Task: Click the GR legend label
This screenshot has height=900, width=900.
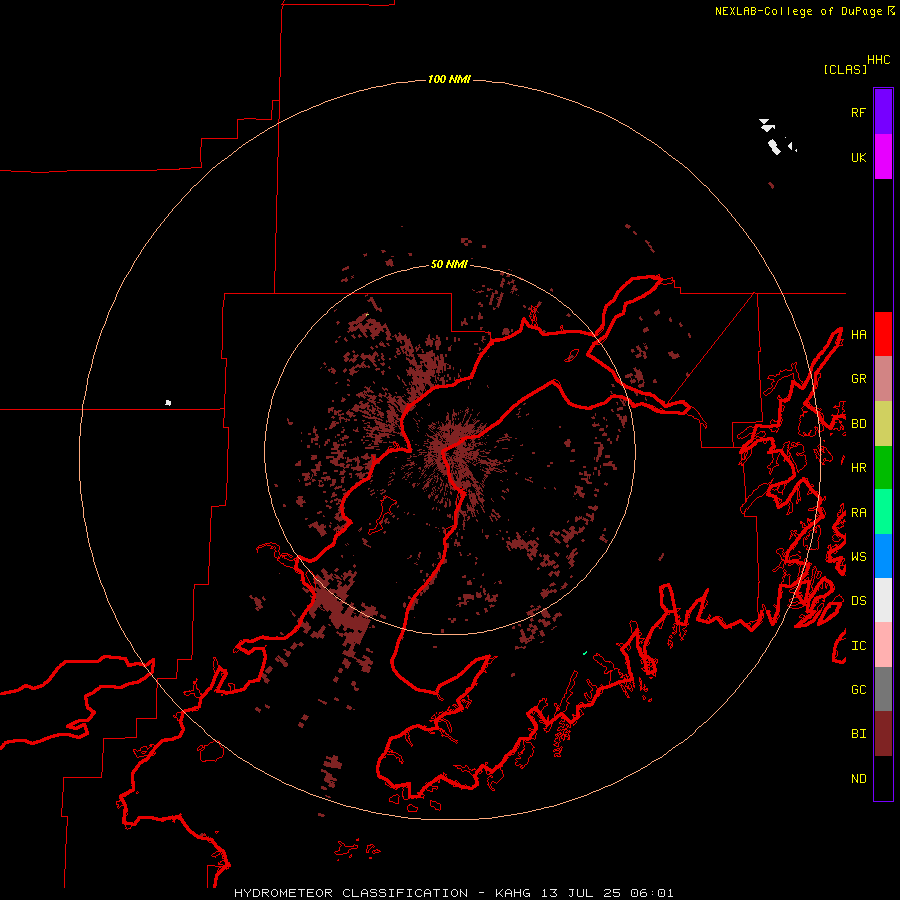Action: click(858, 379)
